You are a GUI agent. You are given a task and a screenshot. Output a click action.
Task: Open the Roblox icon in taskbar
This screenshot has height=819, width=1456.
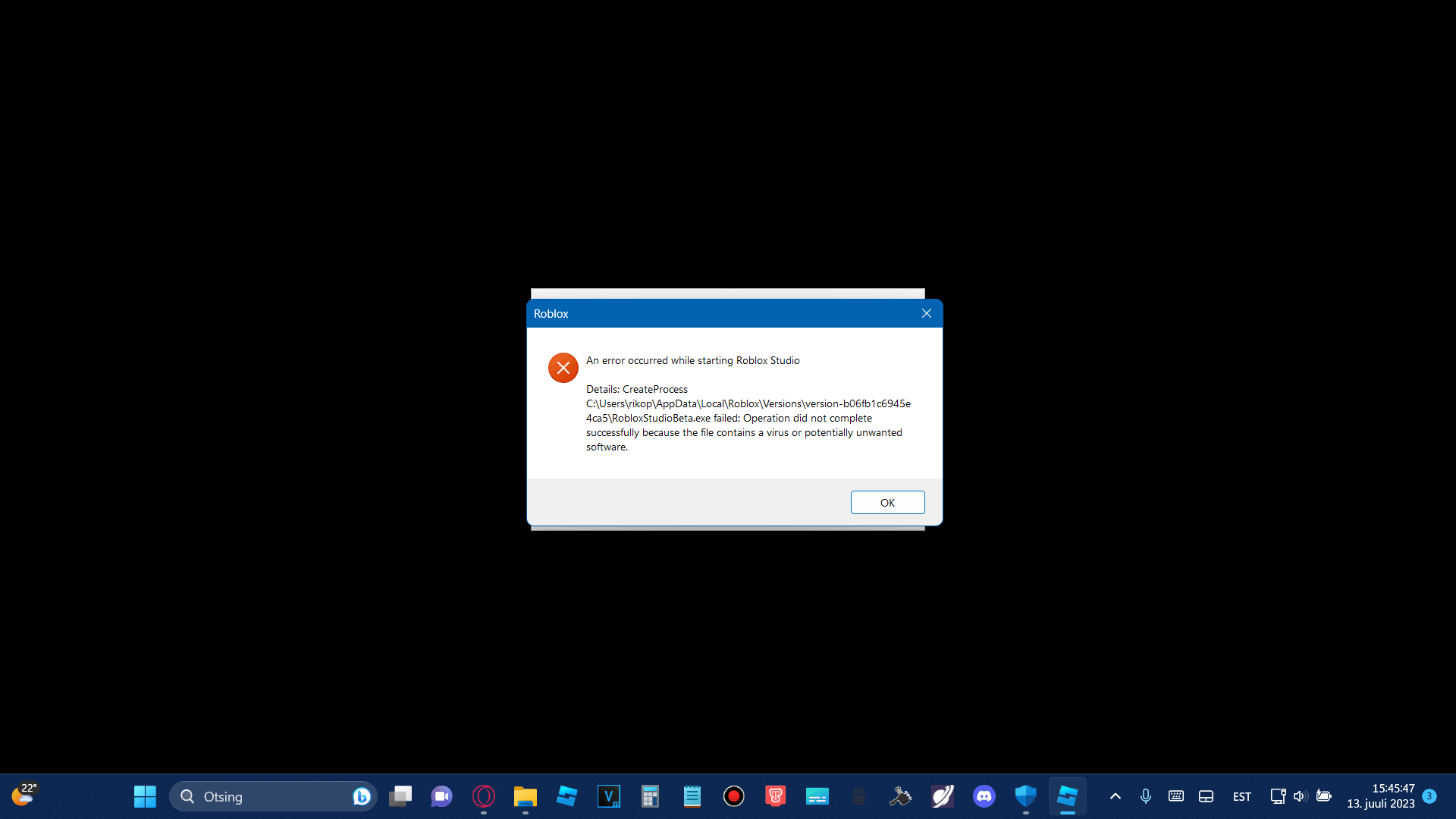(x=1067, y=796)
